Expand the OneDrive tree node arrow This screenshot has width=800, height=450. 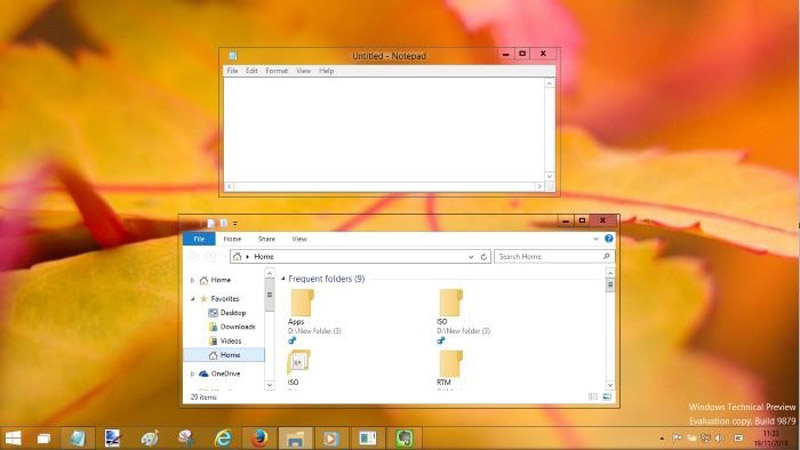[192, 374]
